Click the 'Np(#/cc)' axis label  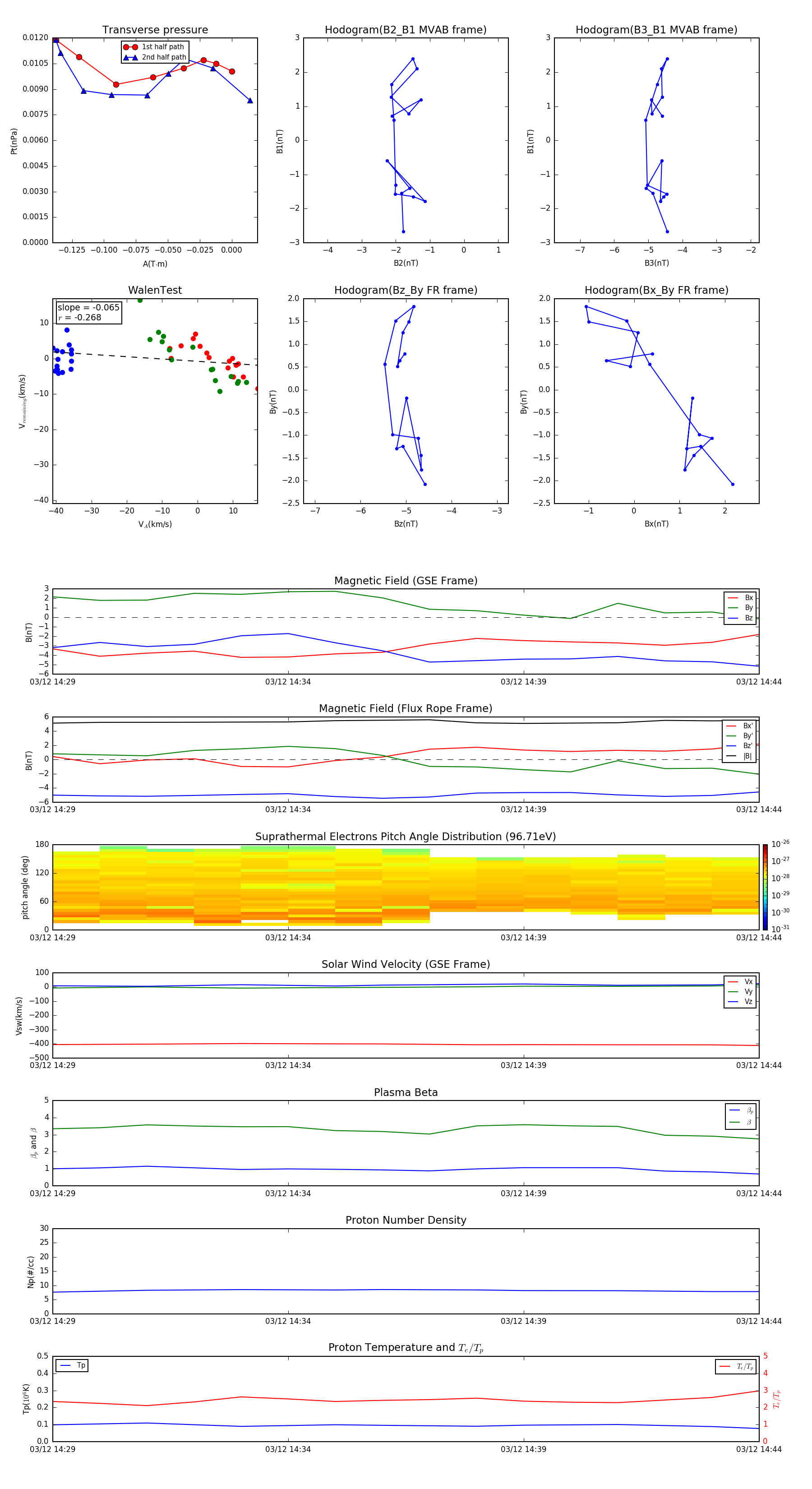coord(31,1272)
